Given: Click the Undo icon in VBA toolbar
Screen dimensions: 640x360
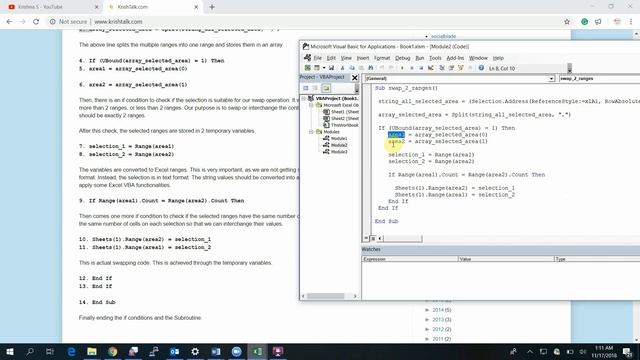Looking at the screenshot, I should (x=382, y=68).
